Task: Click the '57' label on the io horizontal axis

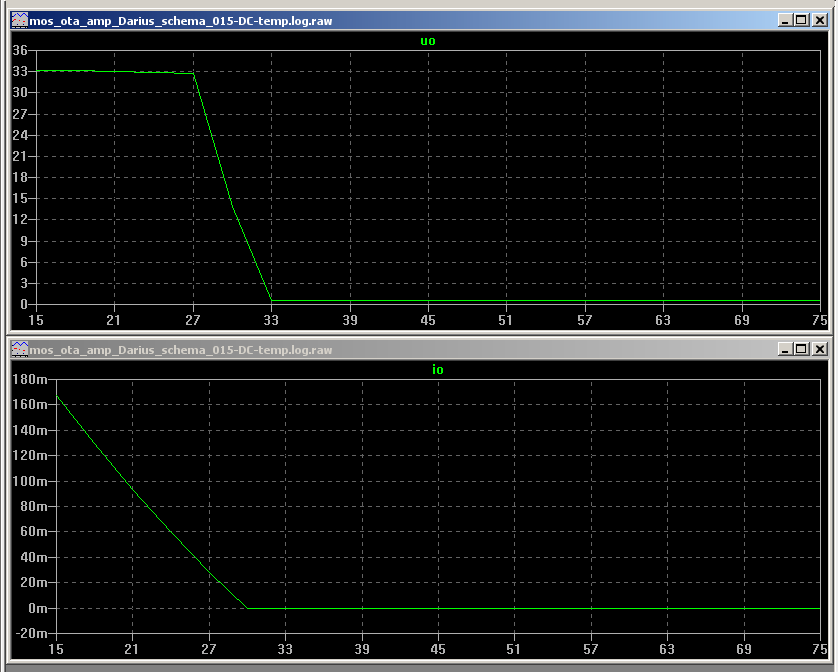Action: (591, 649)
